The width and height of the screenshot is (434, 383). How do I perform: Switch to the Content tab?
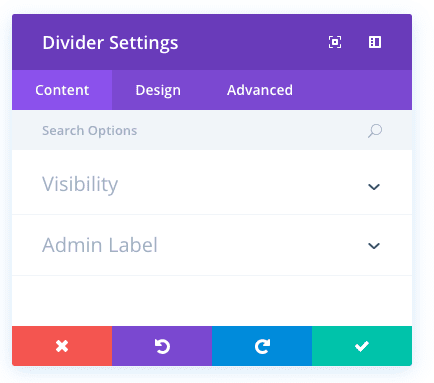62,90
